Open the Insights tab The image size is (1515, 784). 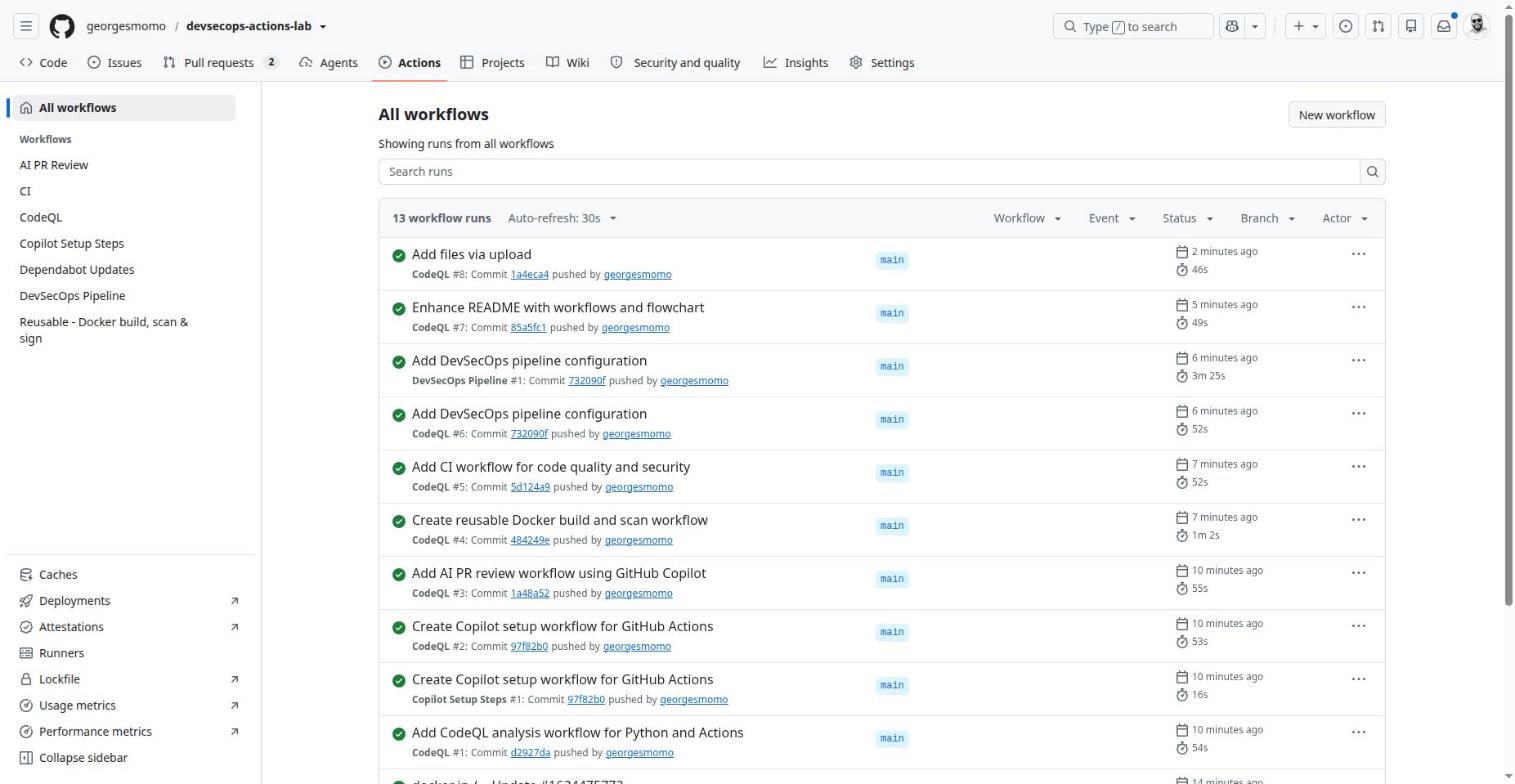point(796,62)
